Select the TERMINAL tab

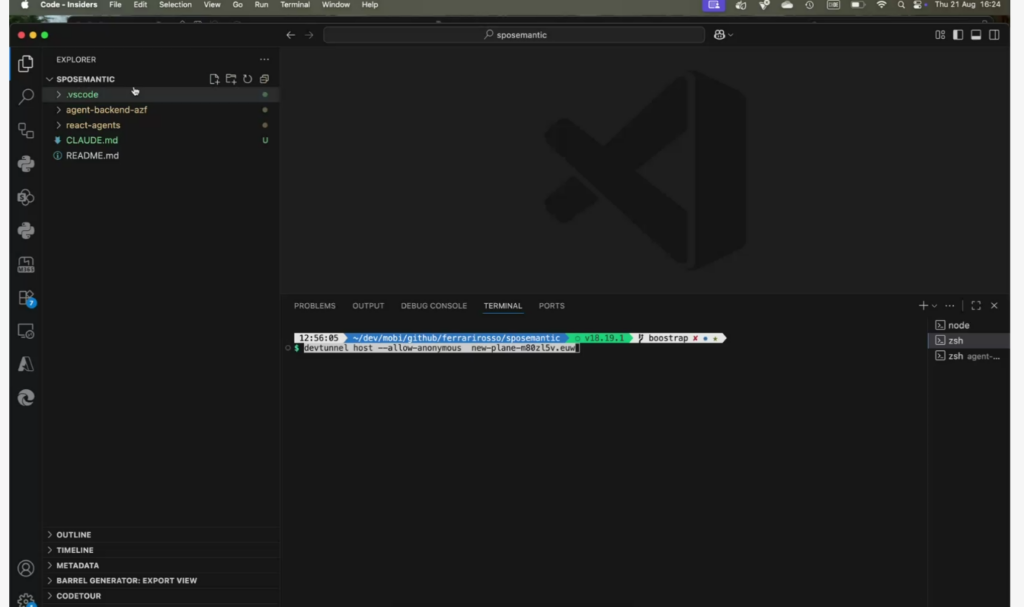502,306
